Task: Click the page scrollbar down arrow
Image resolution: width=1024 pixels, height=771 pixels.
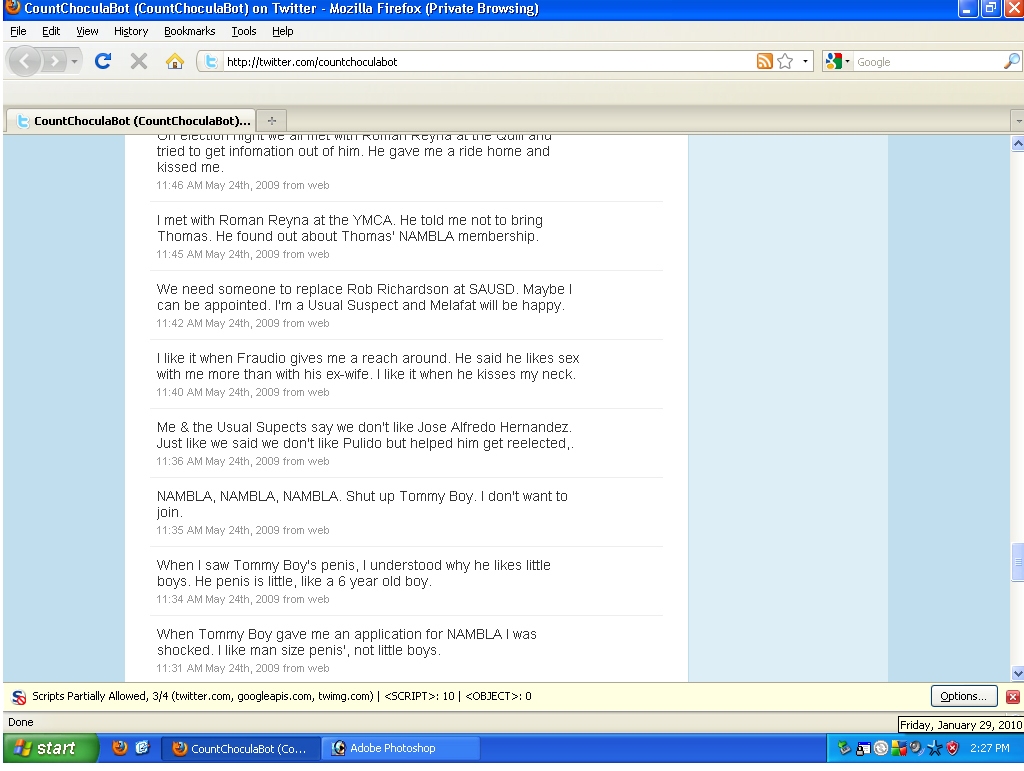Action: coord(1017,673)
